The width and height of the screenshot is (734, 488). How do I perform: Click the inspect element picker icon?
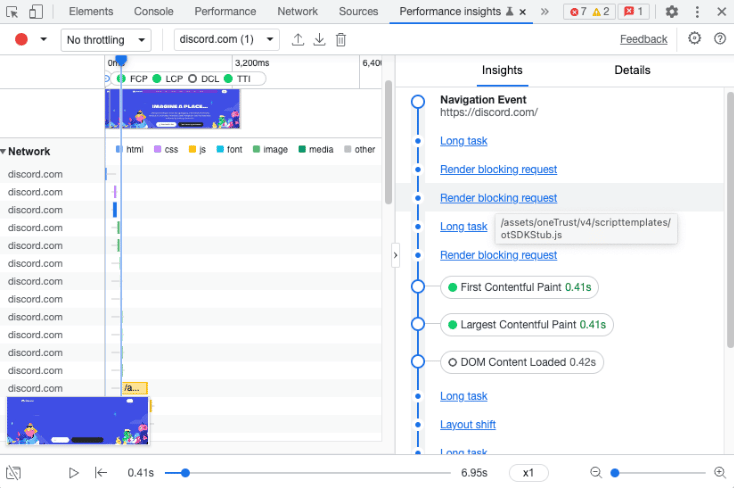tap(13, 12)
